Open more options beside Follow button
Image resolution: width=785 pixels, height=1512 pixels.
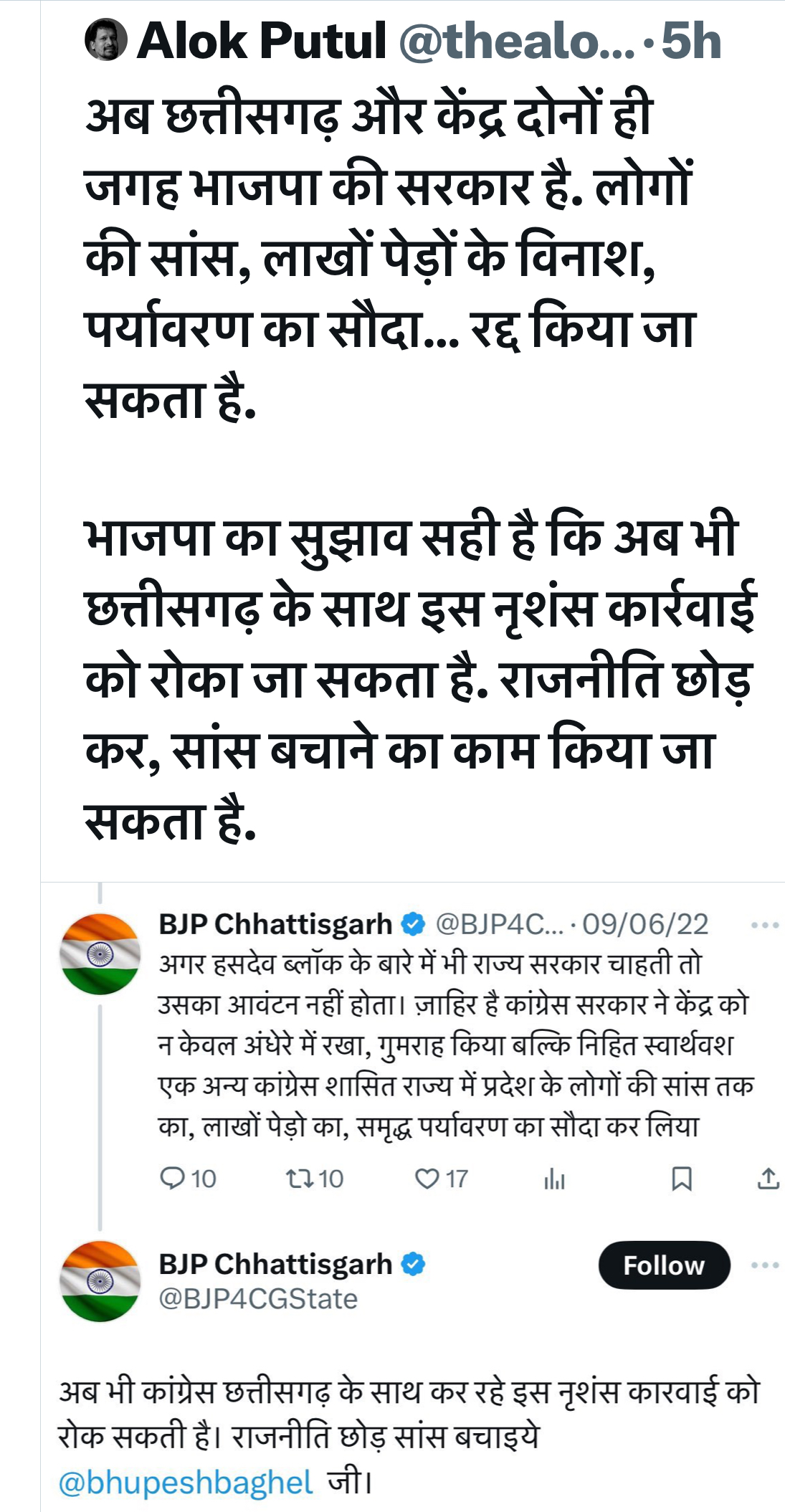tap(764, 1265)
